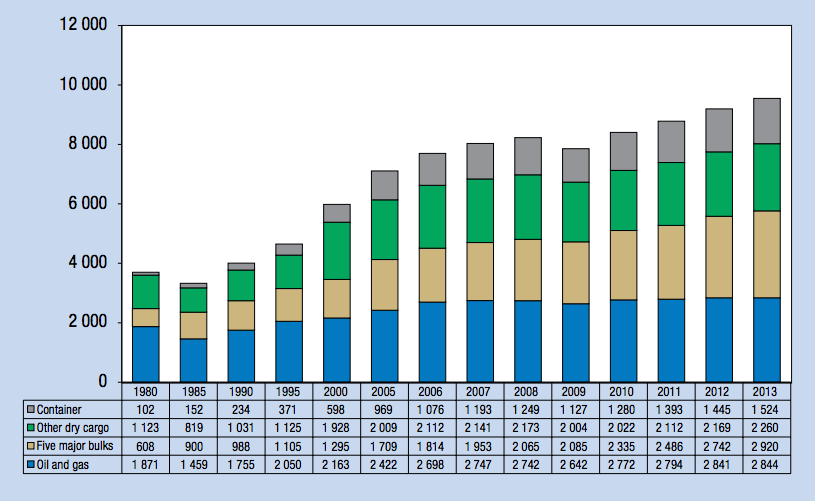The width and height of the screenshot is (815, 501).
Task: Click the tan Five major bulks legend swatch
Action: tap(30, 445)
